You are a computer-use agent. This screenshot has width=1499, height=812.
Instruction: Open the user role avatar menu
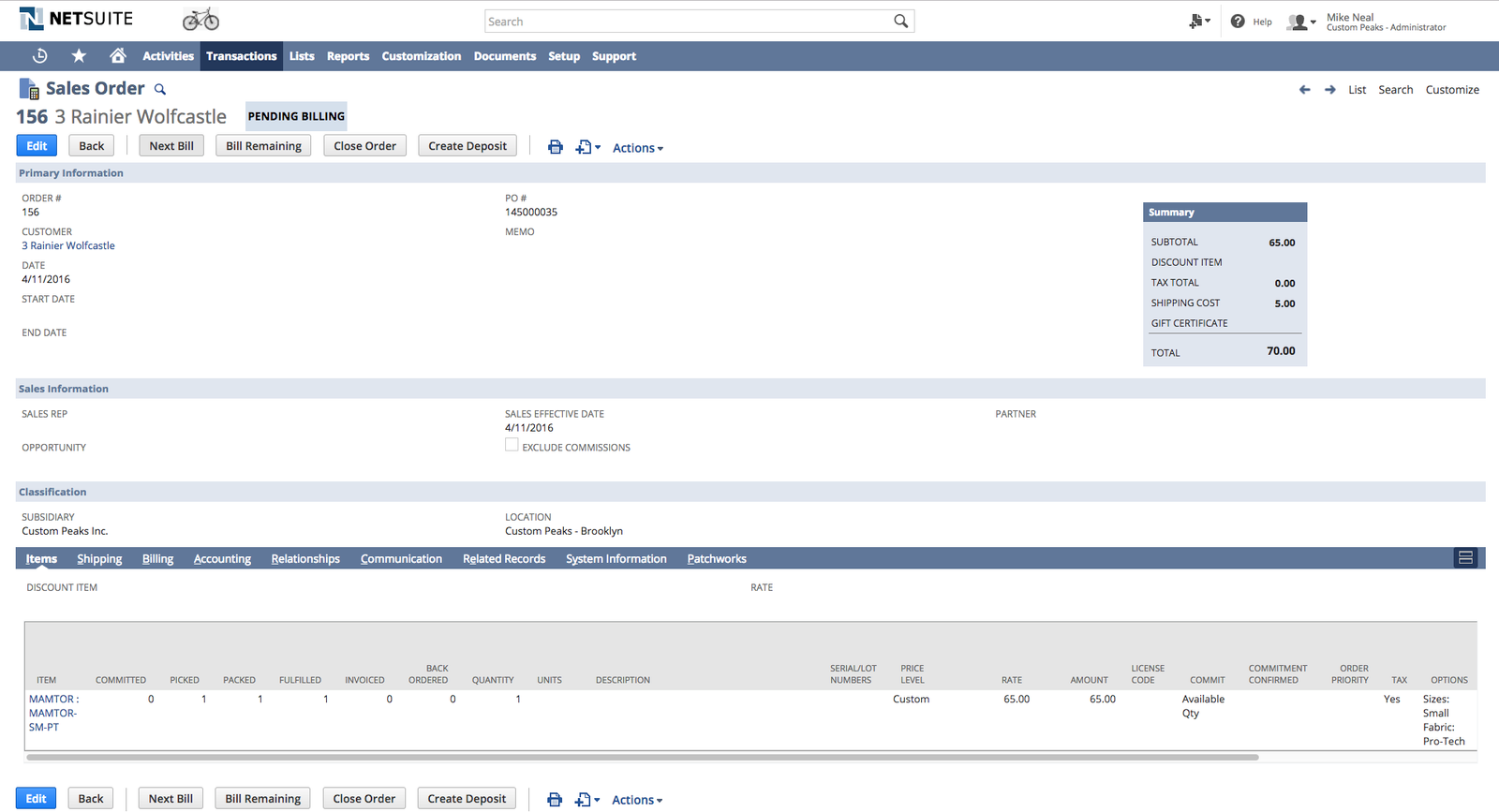1301,22
